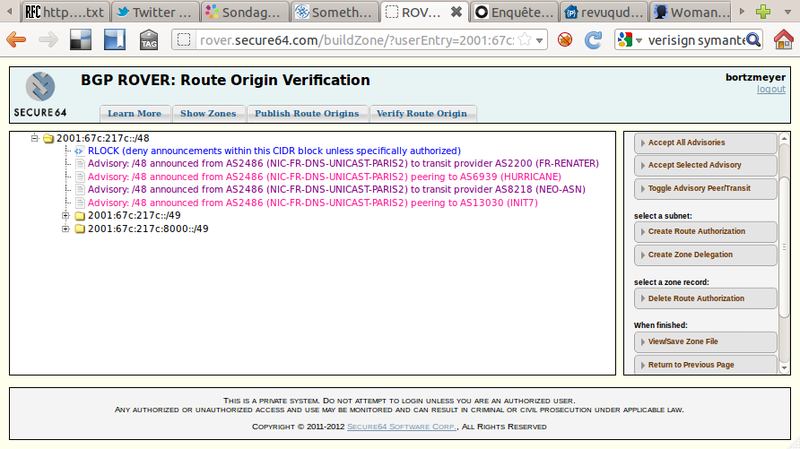The image size is (800, 449).
Task: Click Create Zone Delegation
Action: click(706, 255)
